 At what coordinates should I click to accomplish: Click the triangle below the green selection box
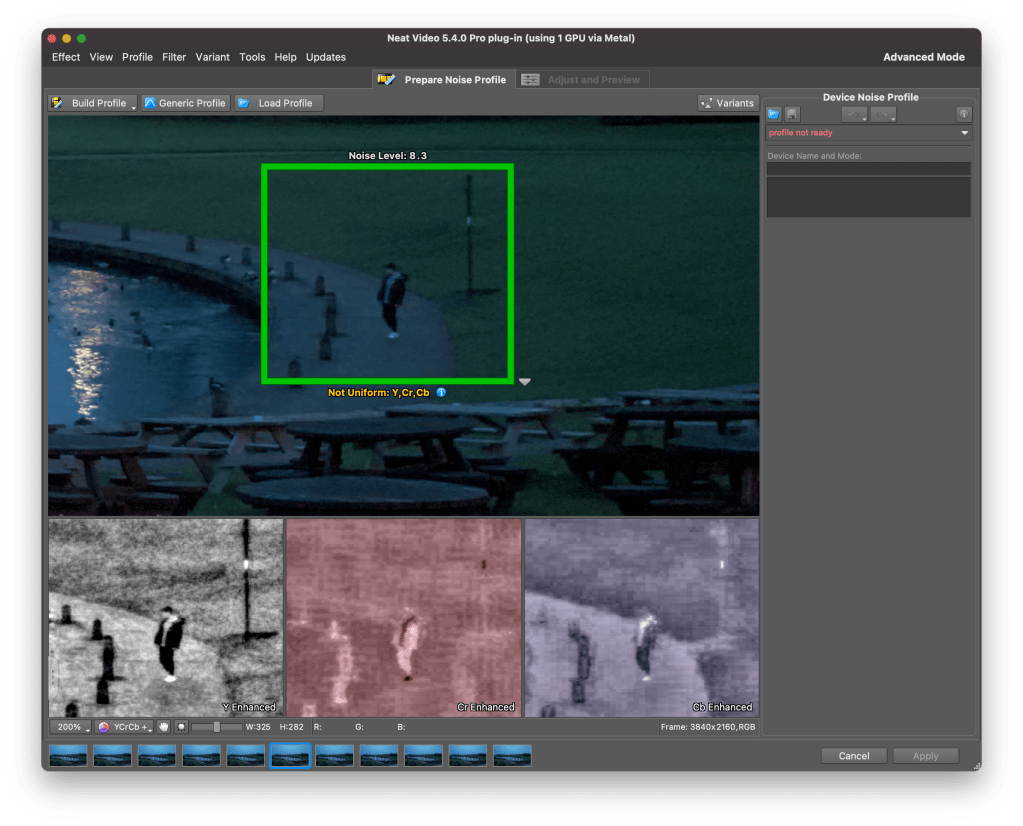click(x=525, y=382)
